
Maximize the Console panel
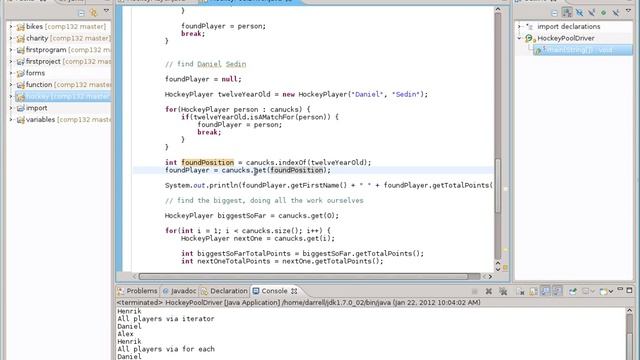coord(629,291)
